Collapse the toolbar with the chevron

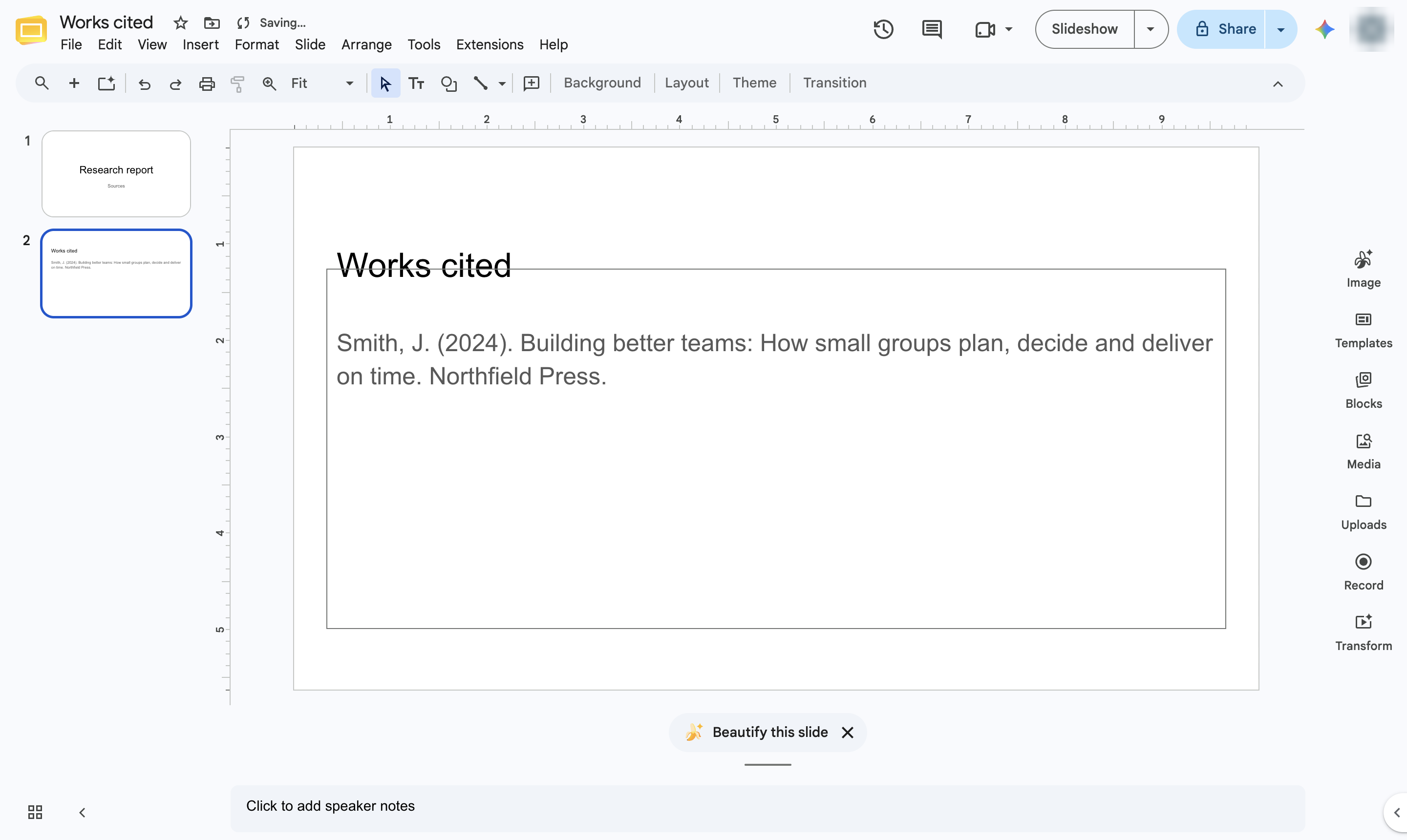tap(1278, 84)
